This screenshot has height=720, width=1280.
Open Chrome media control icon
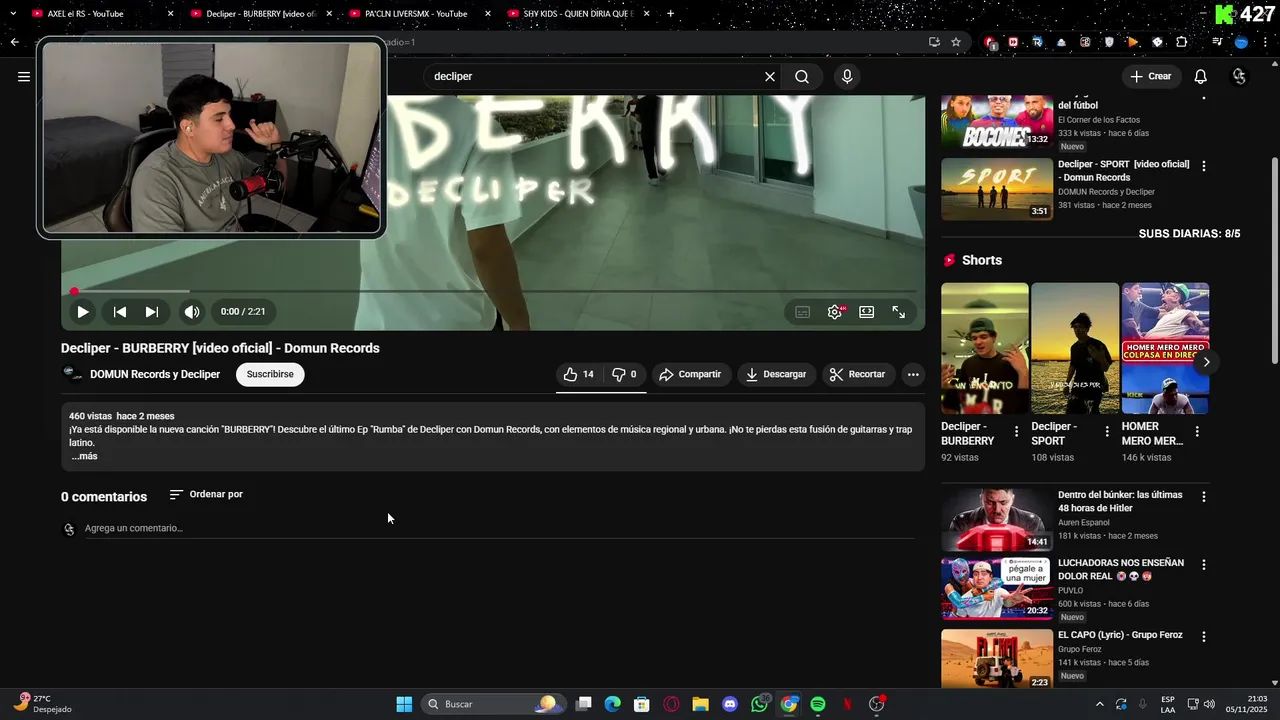[x=1217, y=42]
